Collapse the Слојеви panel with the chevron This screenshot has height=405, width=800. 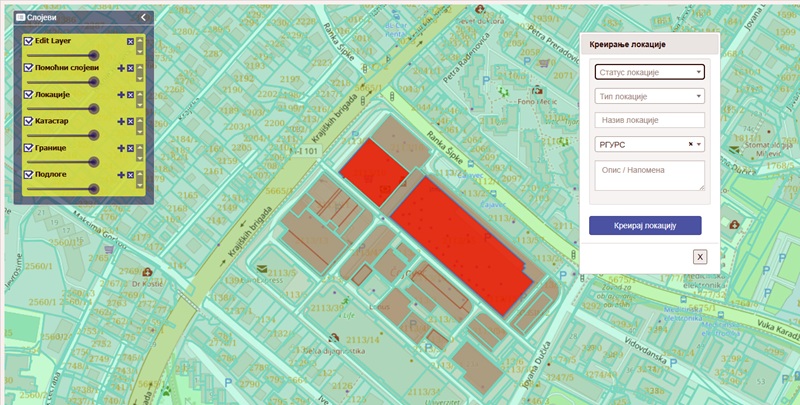coord(144,17)
